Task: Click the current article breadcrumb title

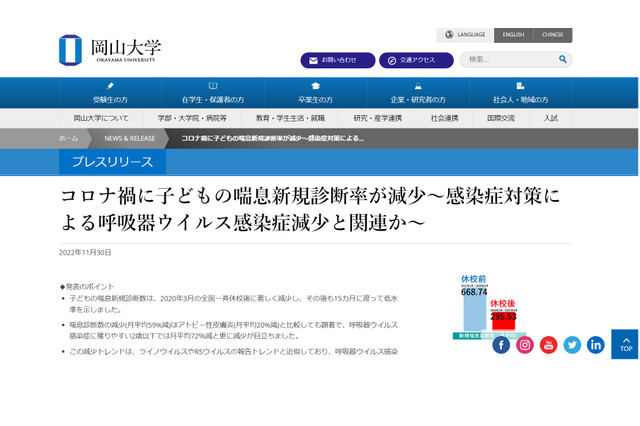Action: coord(273,138)
